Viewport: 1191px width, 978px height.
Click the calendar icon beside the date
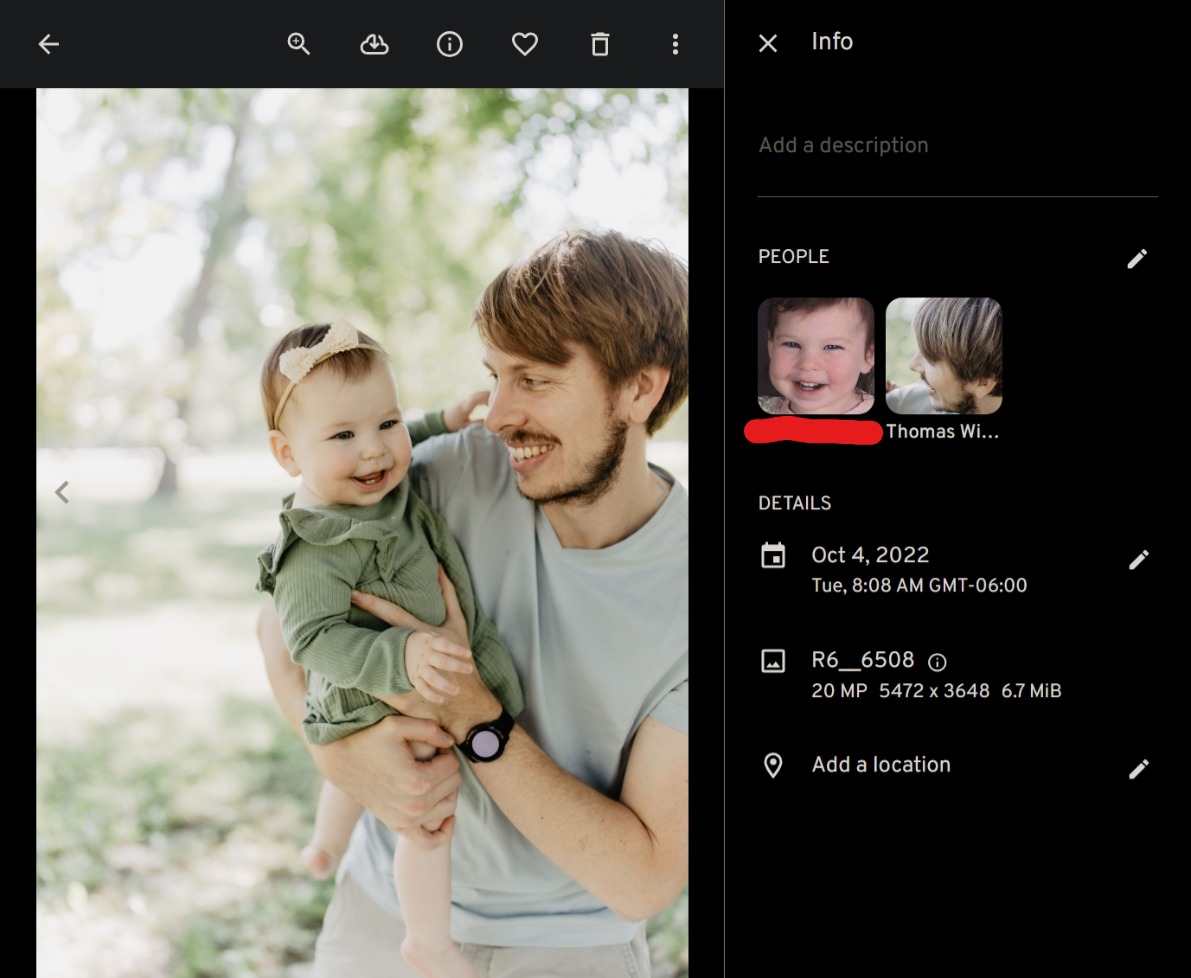coord(773,556)
